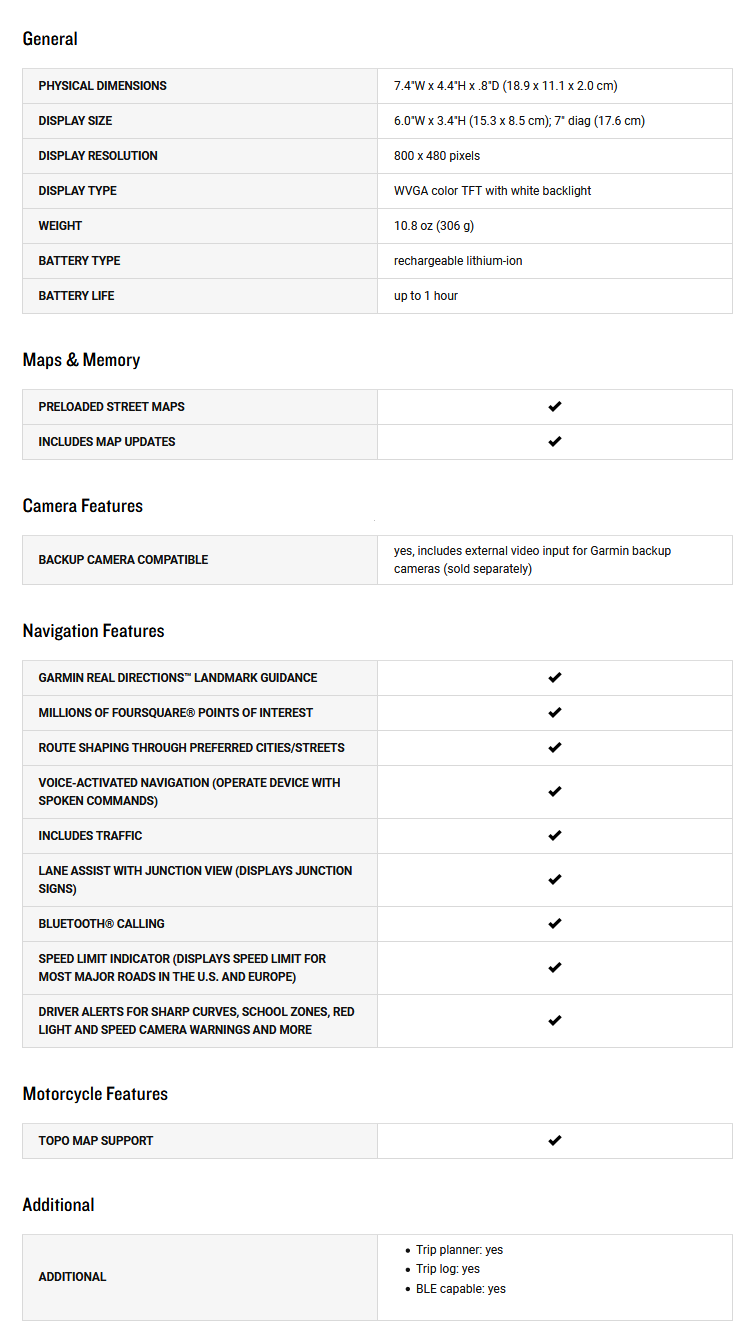The image size is (749, 1327).
Task: Click the Preloaded Street Maps checkmark
Action: 555,407
